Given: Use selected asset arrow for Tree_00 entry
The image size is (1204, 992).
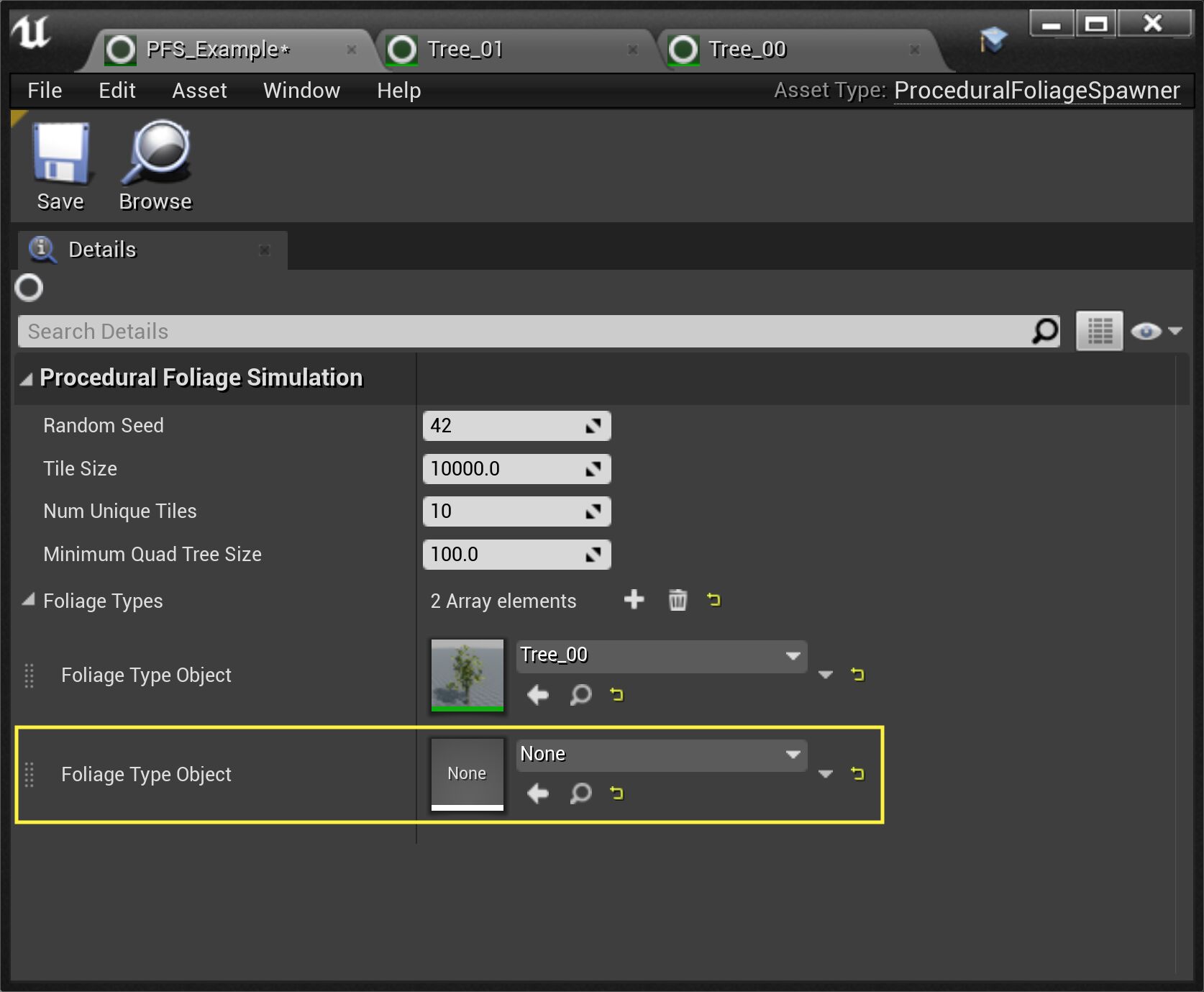Looking at the screenshot, I should pyautogui.click(x=537, y=695).
